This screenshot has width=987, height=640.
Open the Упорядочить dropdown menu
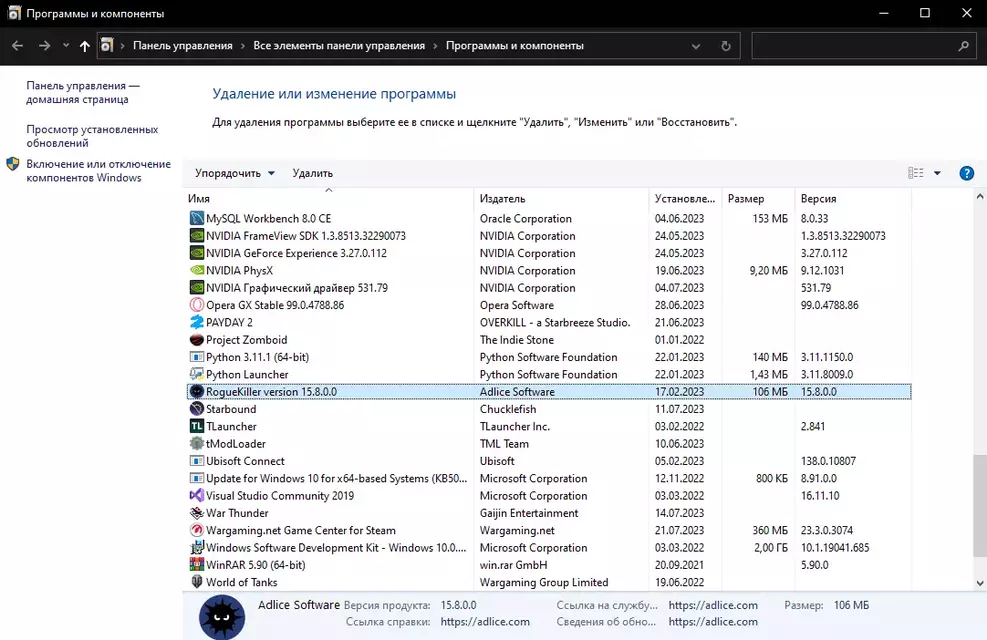[235, 173]
